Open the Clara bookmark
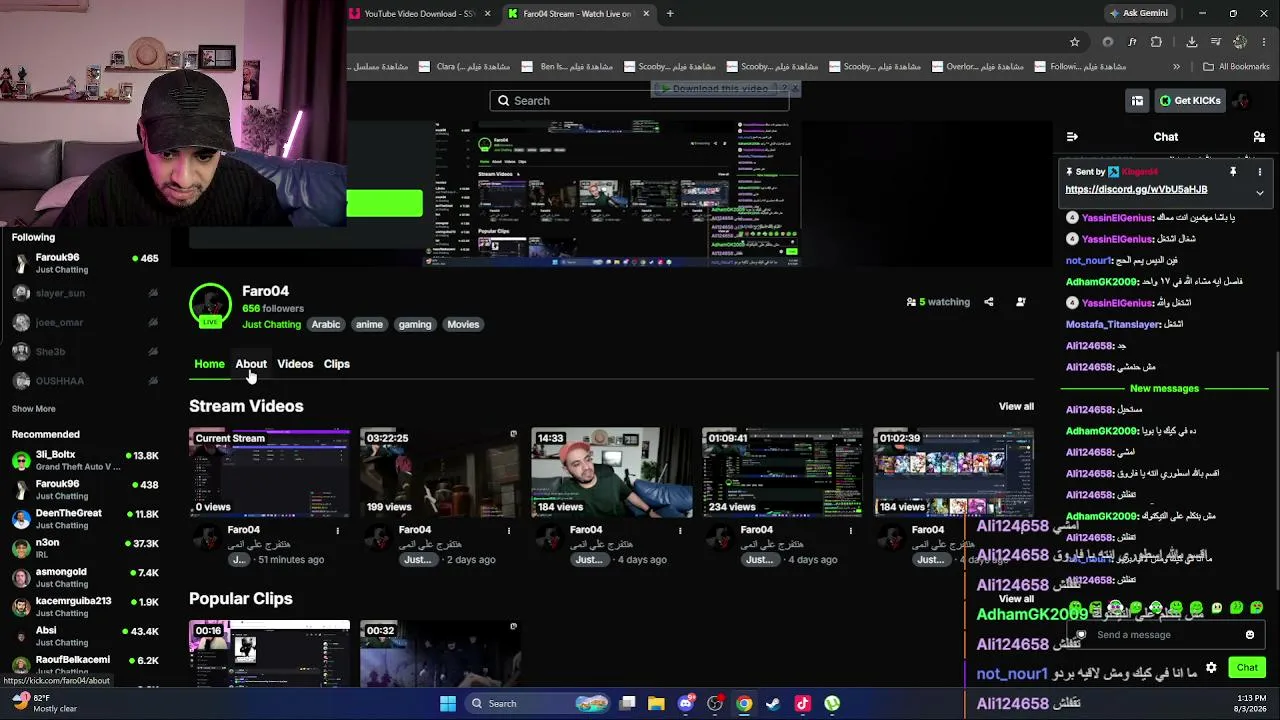Screen dimensions: 1280x720 coord(465,67)
